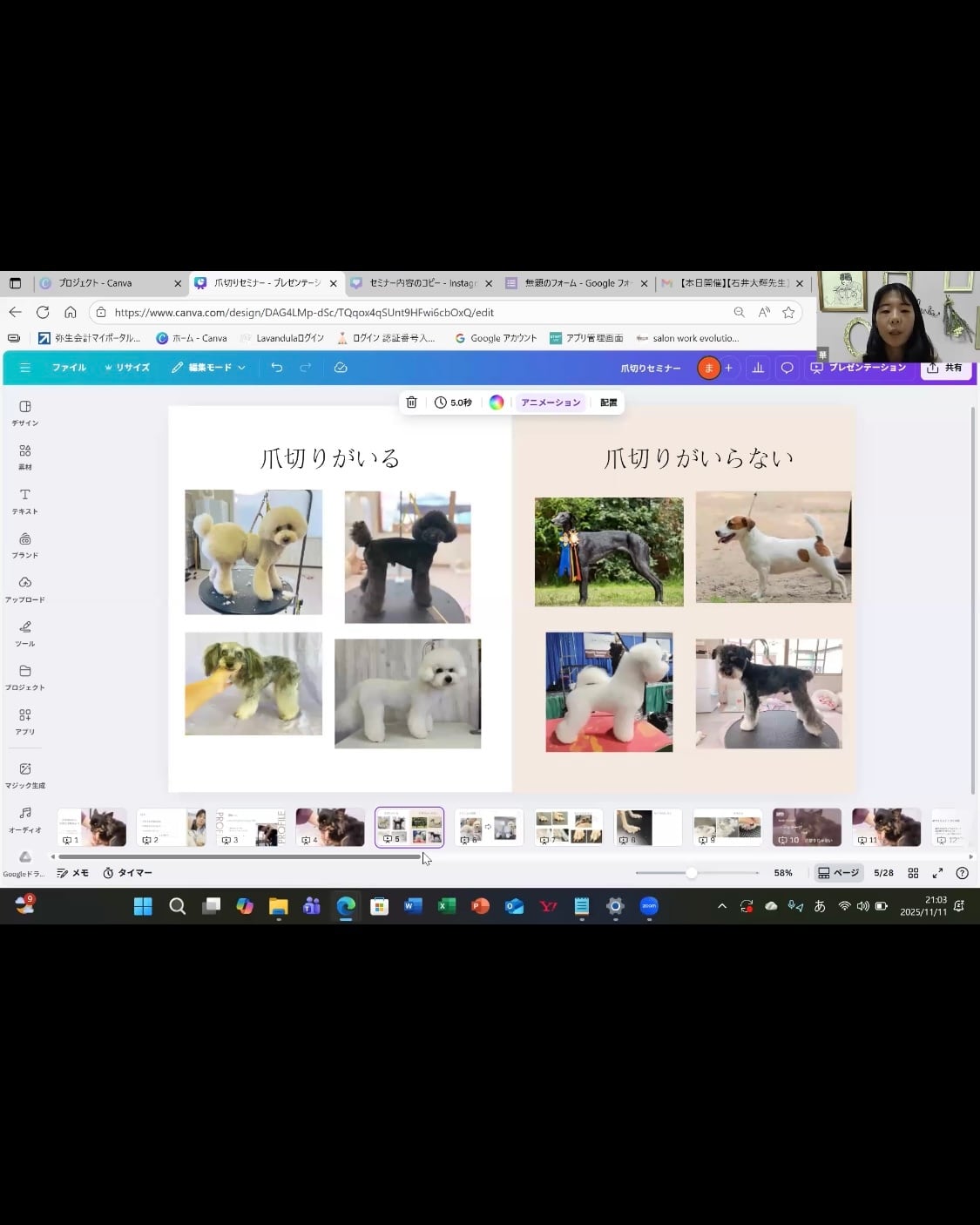The width and height of the screenshot is (980, 1225).
Task: Open the Canva hamburger main menu
Action: tap(25, 368)
